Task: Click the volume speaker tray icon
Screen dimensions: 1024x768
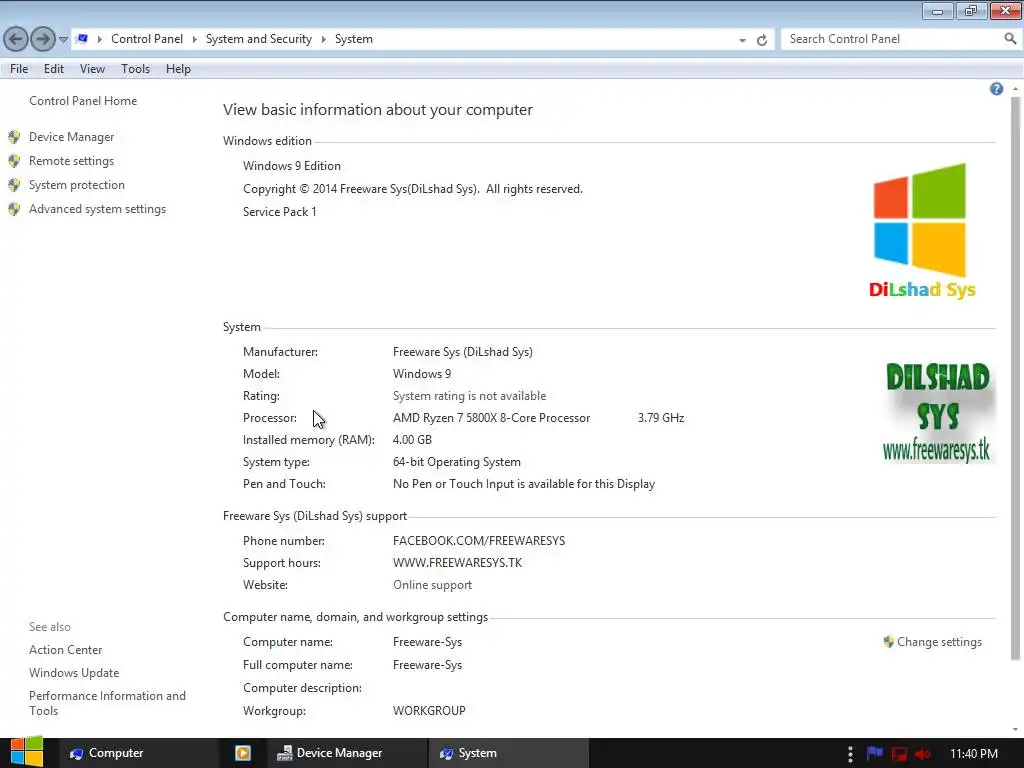Action: point(923,754)
